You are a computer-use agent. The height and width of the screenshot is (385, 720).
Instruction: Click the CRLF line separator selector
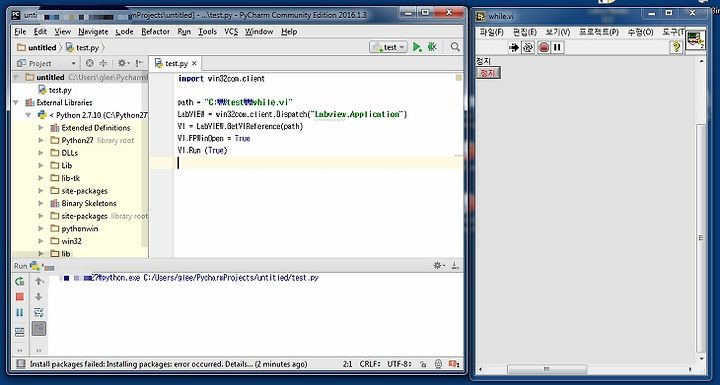pyautogui.click(x=370, y=364)
